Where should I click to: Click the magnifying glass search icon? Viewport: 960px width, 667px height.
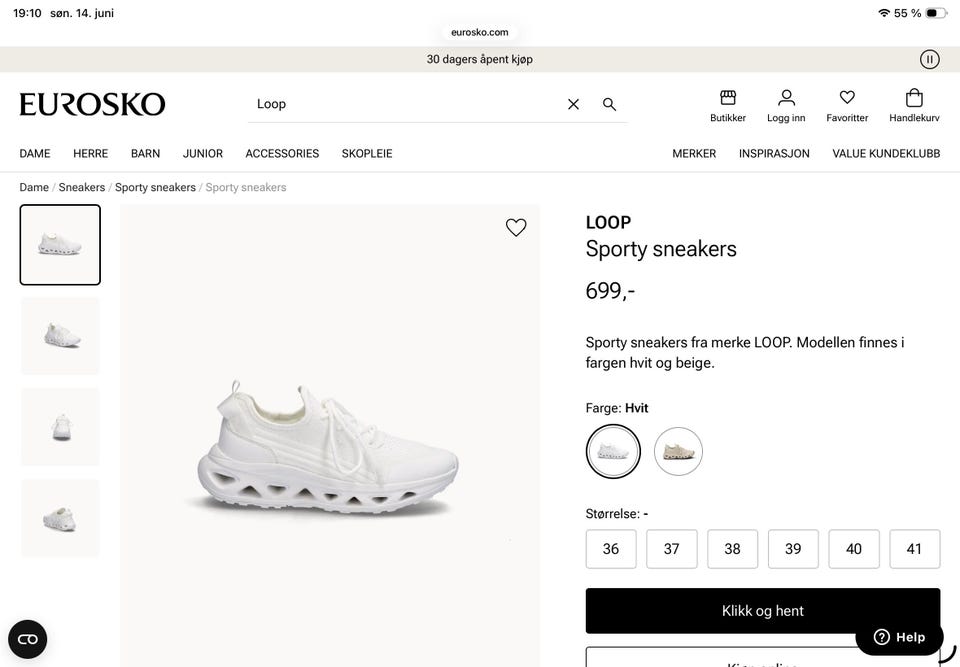[609, 104]
